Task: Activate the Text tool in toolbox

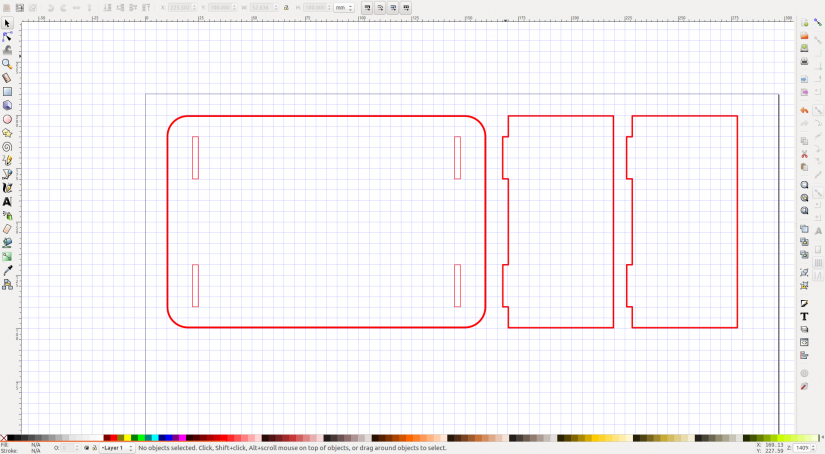Action: point(7,201)
